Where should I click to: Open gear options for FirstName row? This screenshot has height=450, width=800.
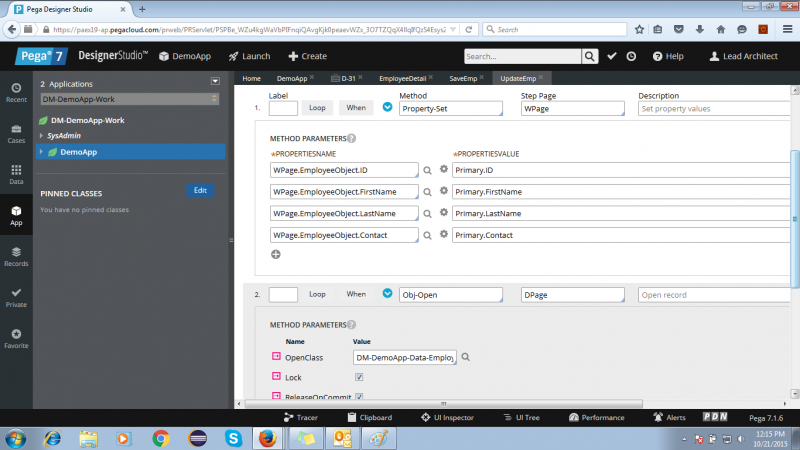coord(444,191)
